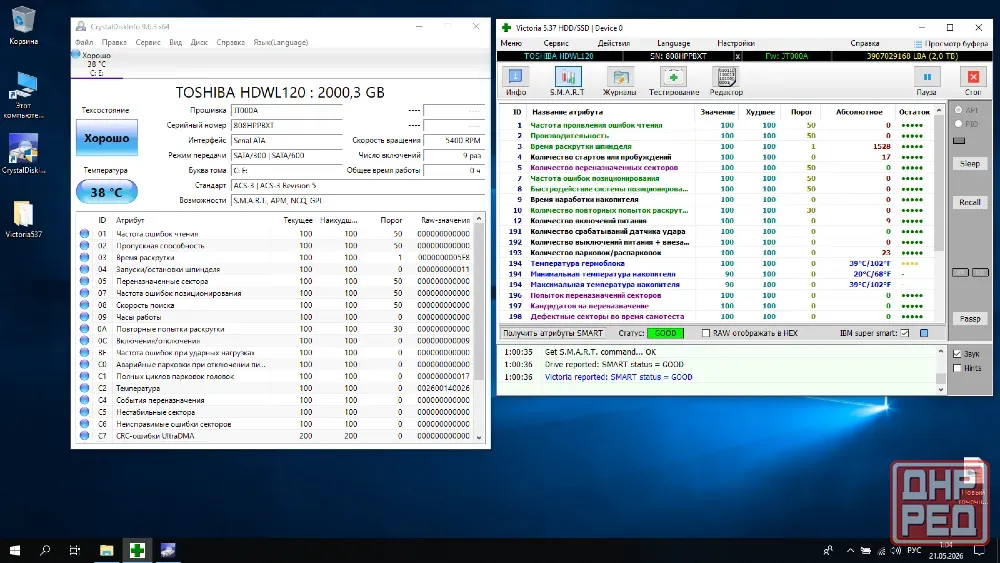1000x563 pixels.
Task: Open Журналы (logs) in Victoria toolbar
Action: (x=619, y=81)
